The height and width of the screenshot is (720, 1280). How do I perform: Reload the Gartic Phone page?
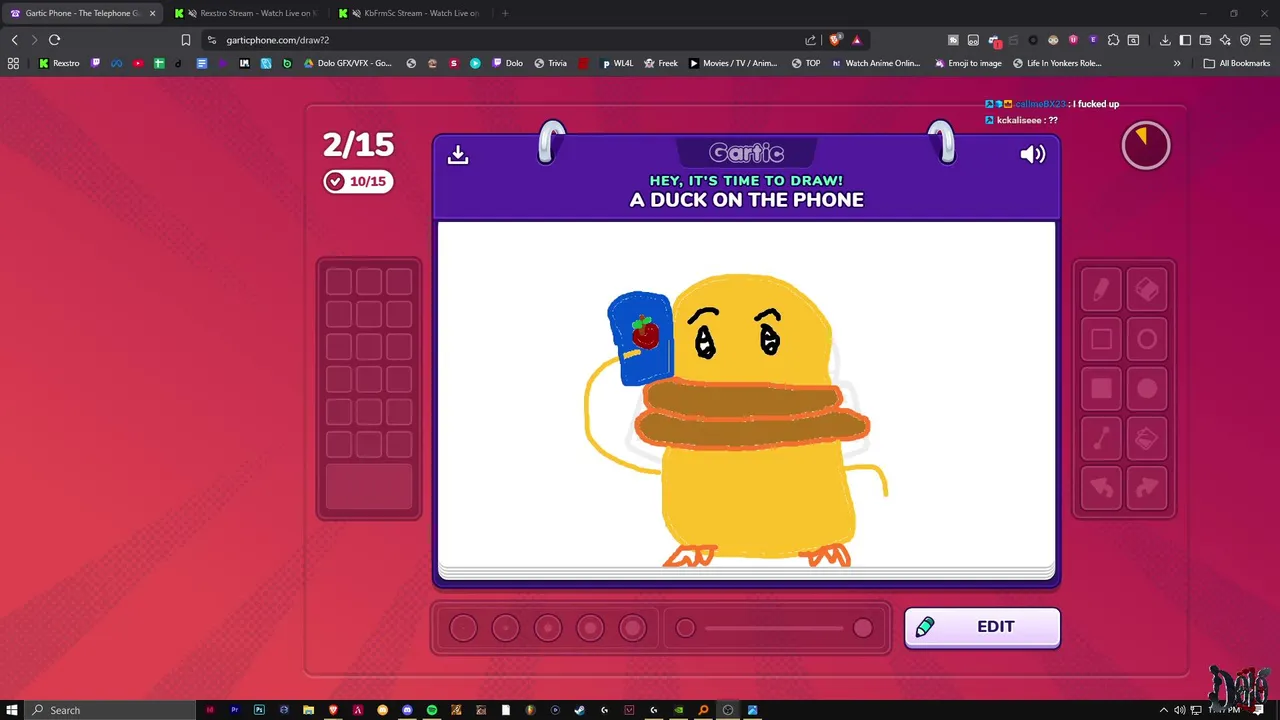pyautogui.click(x=54, y=40)
